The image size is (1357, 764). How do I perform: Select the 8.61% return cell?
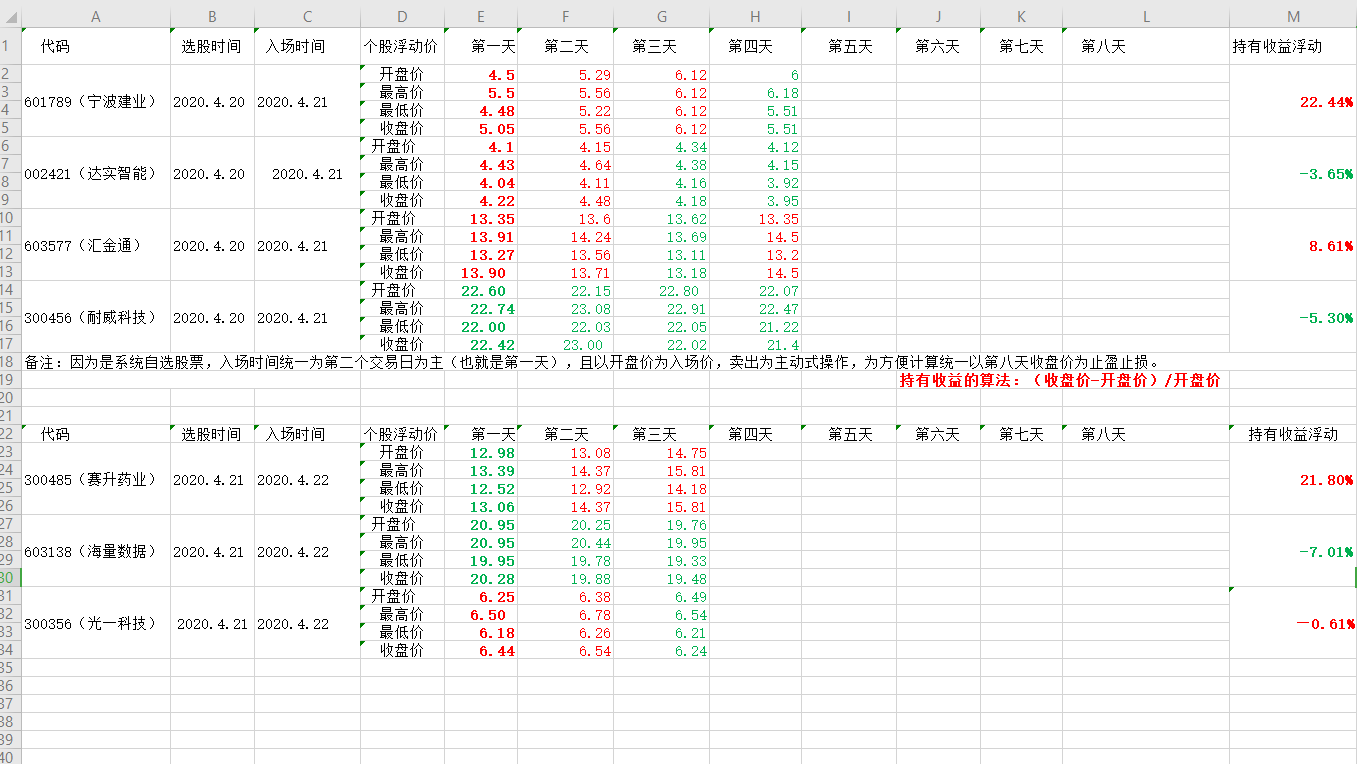coord(1293,246)
